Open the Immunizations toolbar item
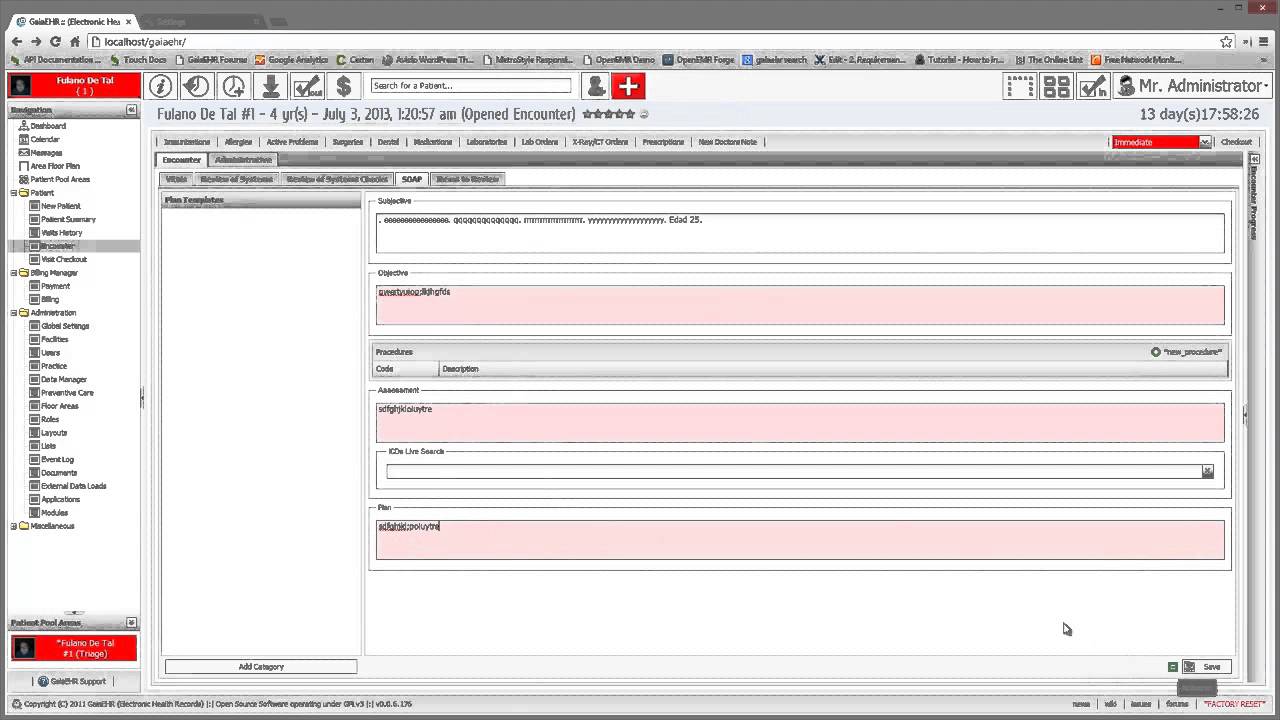Screen dimensions: 1280x720 pyautogui.click(x=187, y=142)
